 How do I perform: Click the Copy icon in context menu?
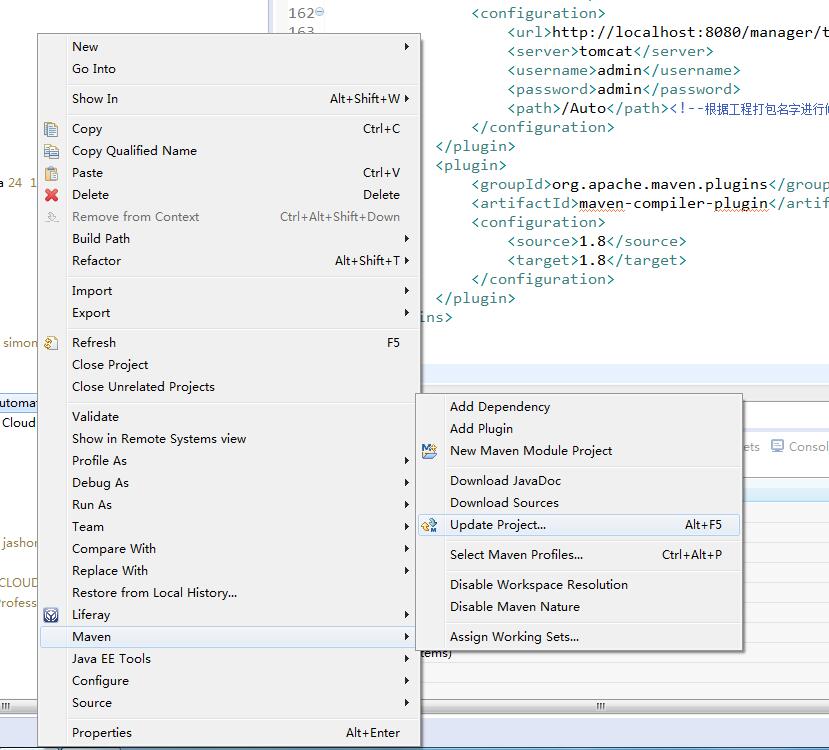point(51,129)
